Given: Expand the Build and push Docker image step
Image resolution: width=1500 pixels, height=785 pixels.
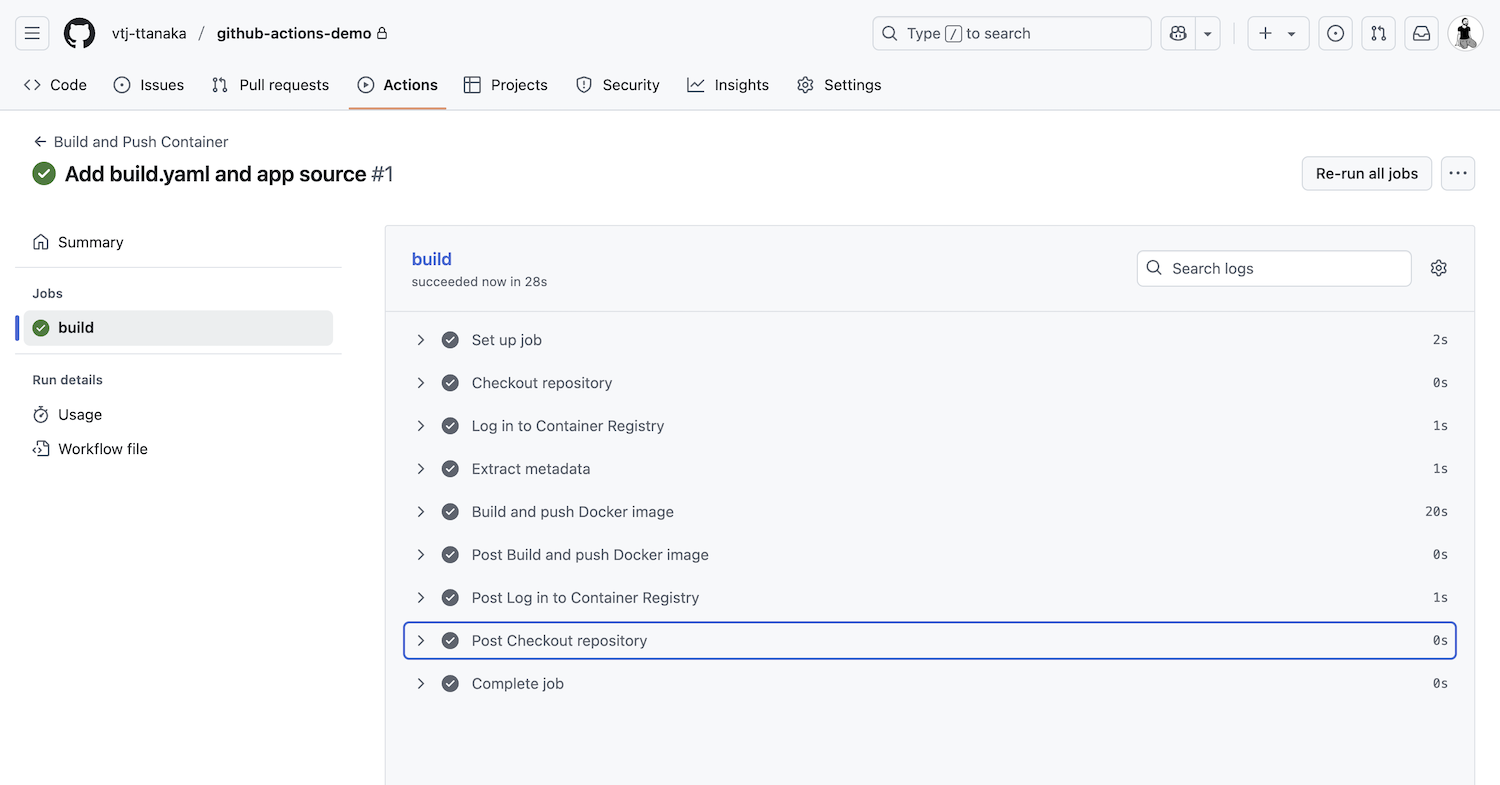Looking at the screenshot, I should [x=421, y=512].
